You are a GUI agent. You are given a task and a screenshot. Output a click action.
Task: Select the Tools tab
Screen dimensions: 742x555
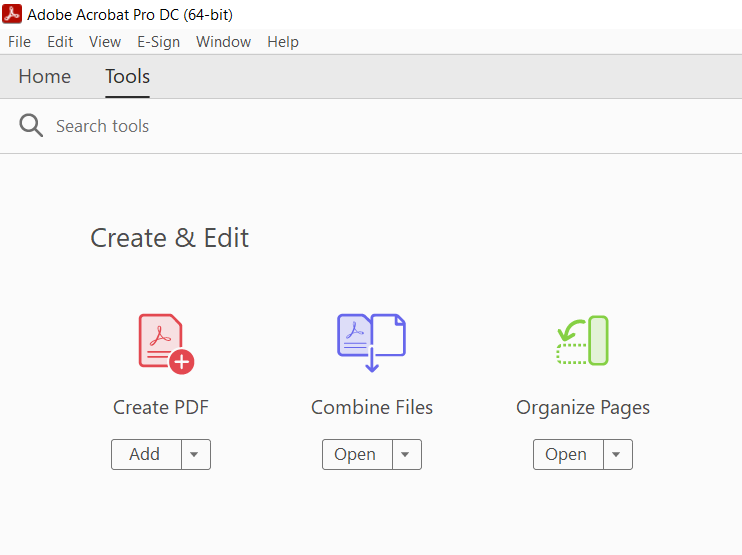(x=127, y=76)
